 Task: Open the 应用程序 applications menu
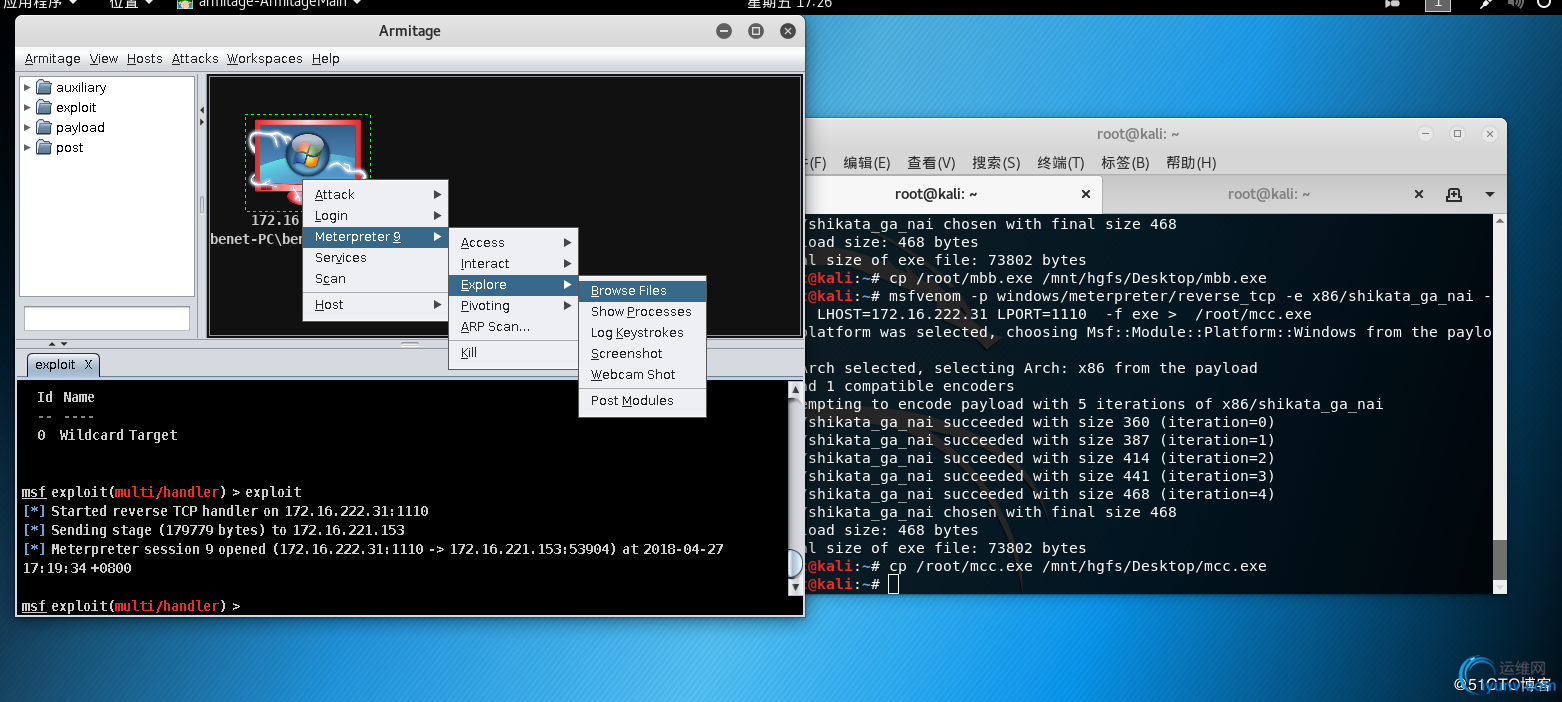[x=40, y=4]
